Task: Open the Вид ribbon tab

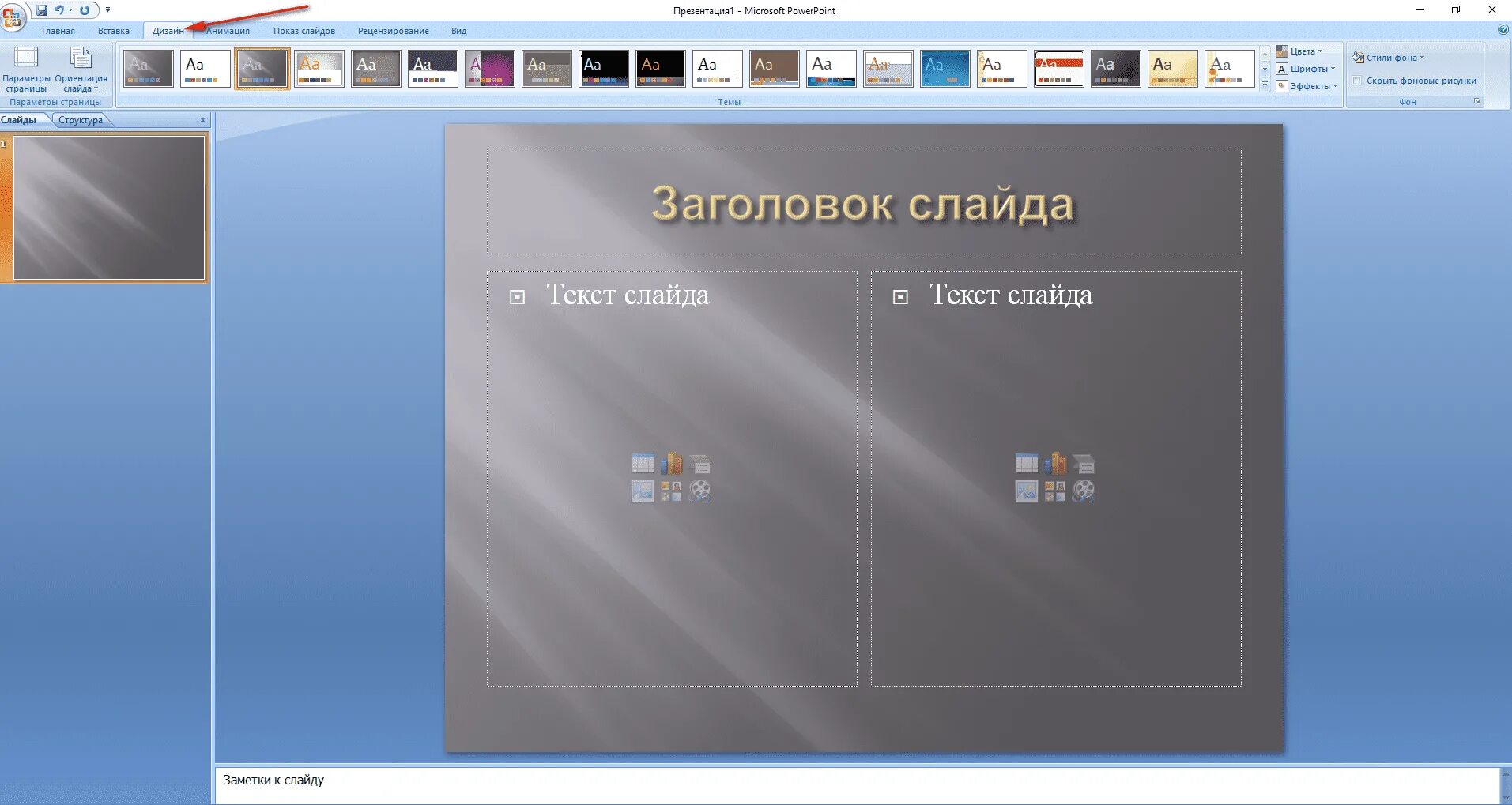Action: [x=459, y=31]
